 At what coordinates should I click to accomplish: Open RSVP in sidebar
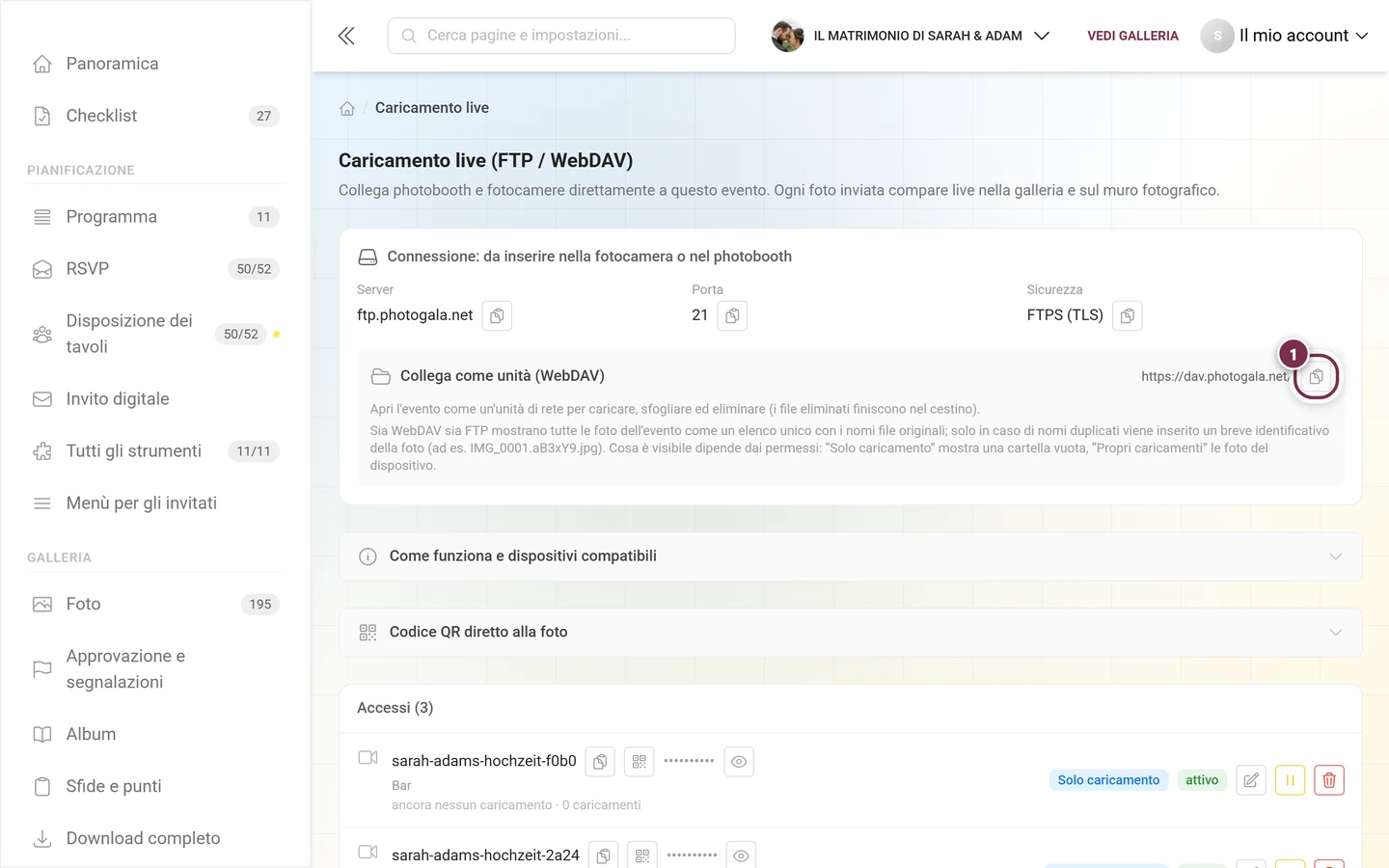pos(155,269)
